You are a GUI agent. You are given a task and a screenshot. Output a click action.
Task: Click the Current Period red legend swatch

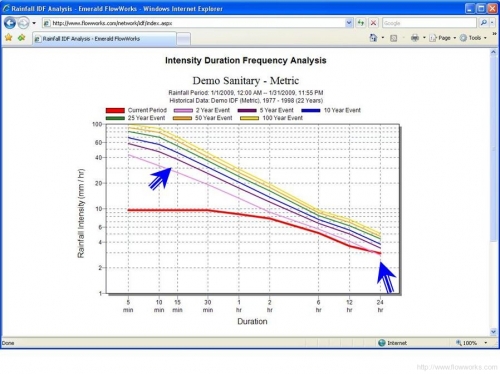point(115,110)
